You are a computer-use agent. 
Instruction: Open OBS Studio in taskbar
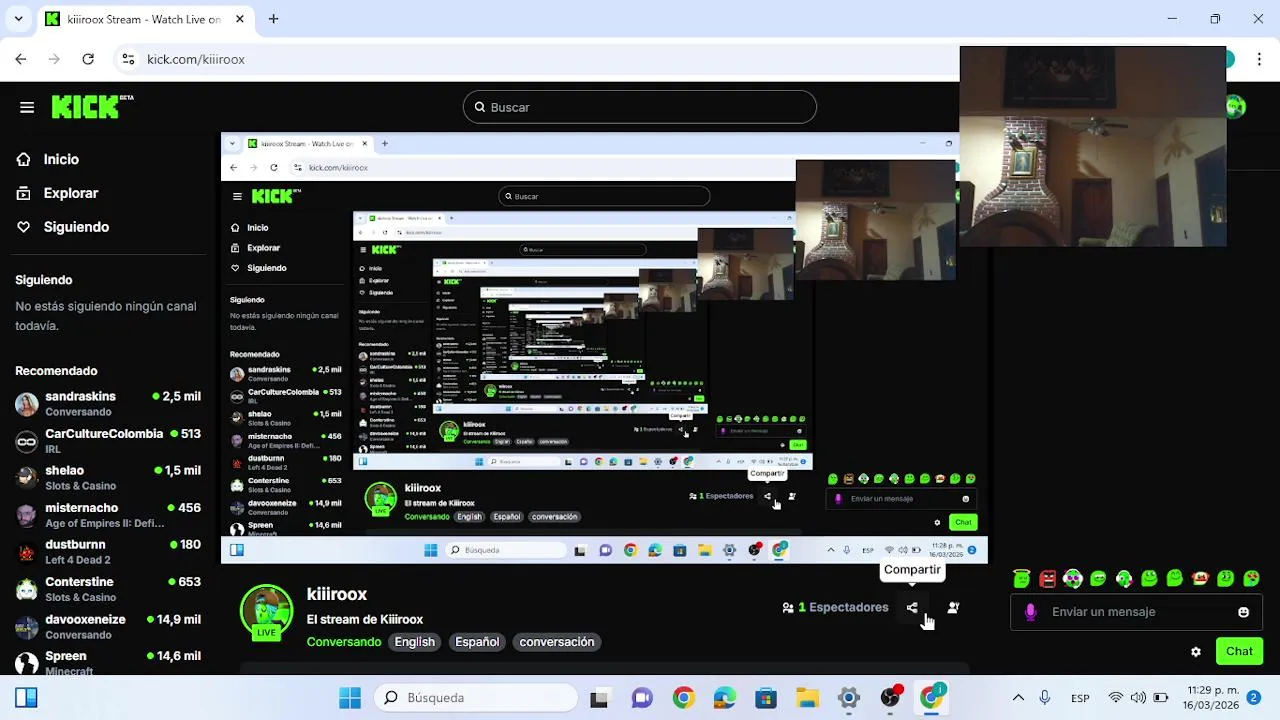tap(890, 698)
